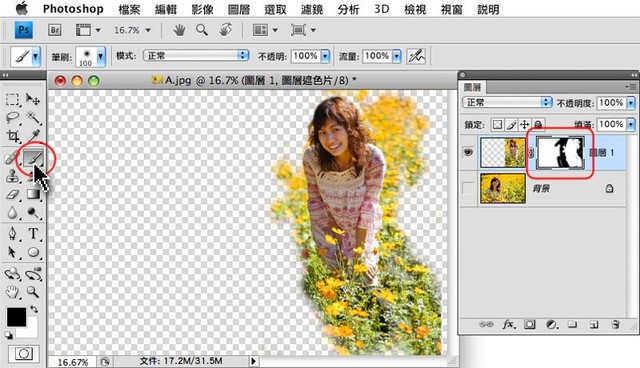Open the layer 不透明度 arrow dropdown
Viewport: 640px width, 368px height.
click(x=631, y=102)
